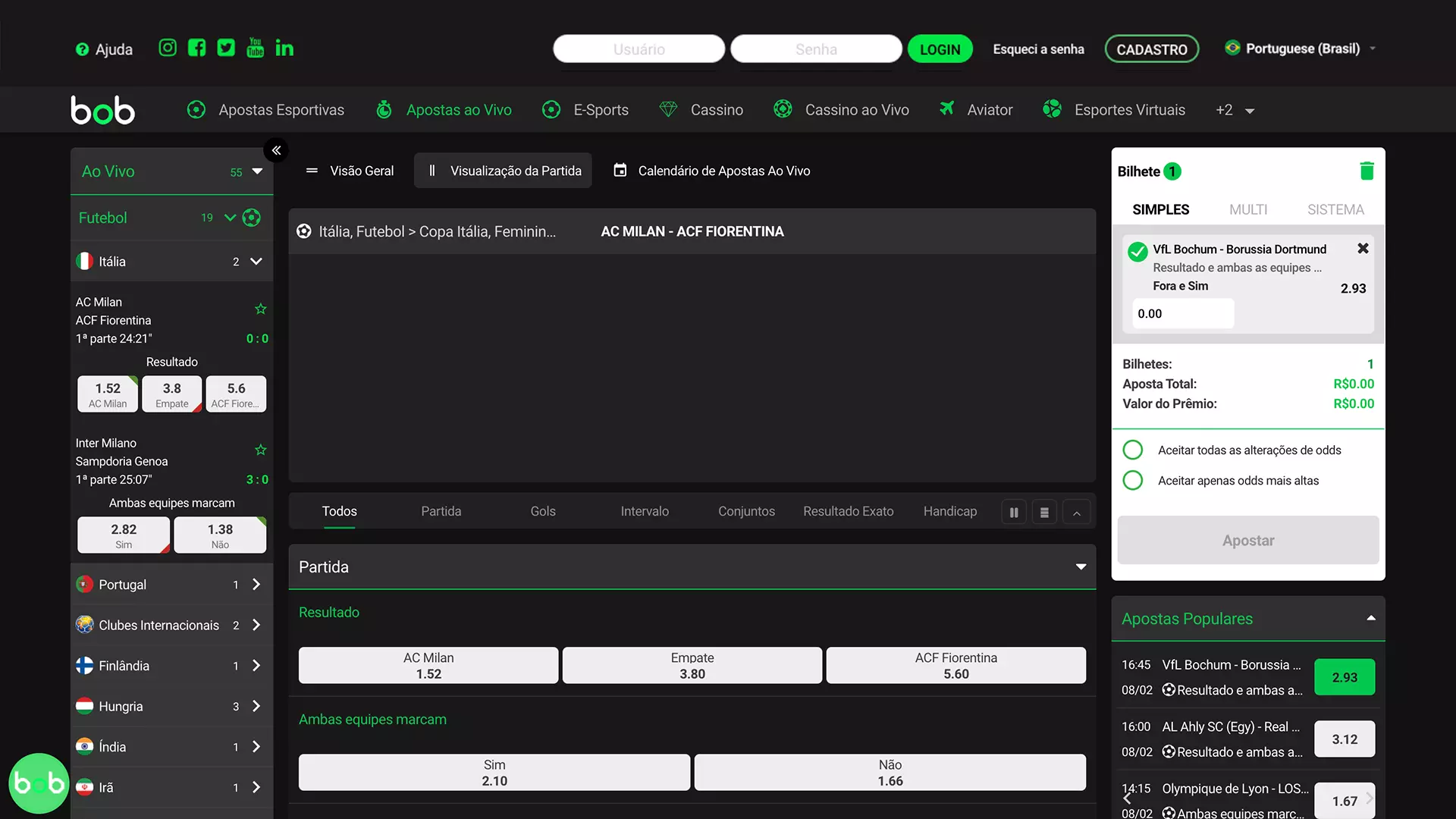Switch markets to two-column layout icon

(x=1014, y=513)
